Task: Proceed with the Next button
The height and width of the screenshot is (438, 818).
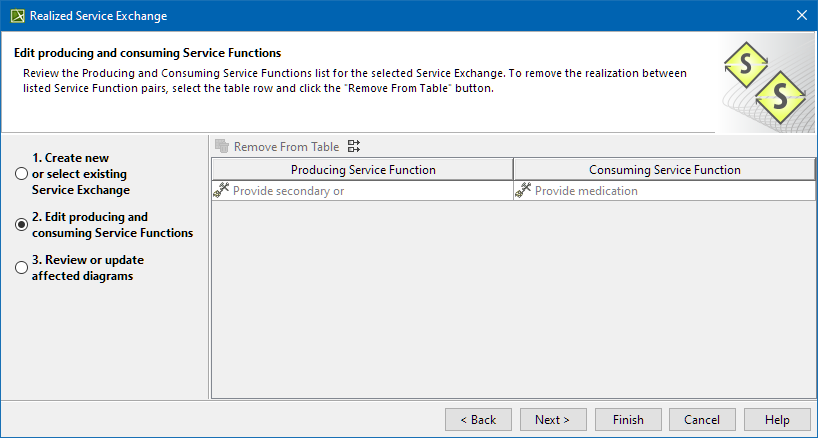Action: (x=552, y=420)
